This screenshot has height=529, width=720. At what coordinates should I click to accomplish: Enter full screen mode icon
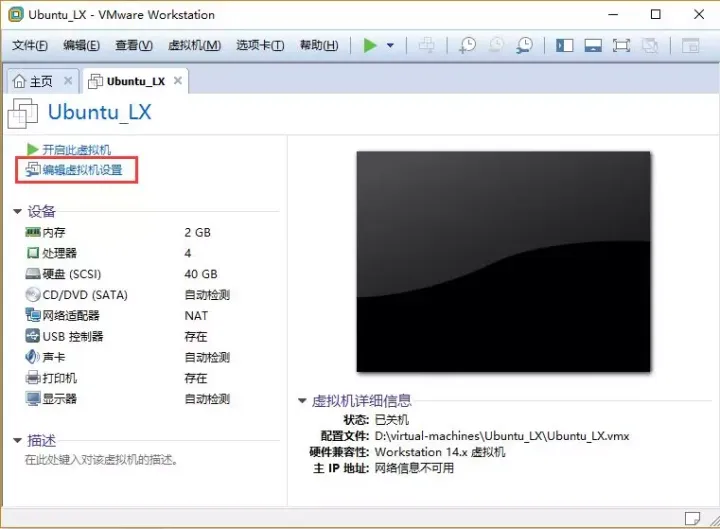tap(621, 45)
